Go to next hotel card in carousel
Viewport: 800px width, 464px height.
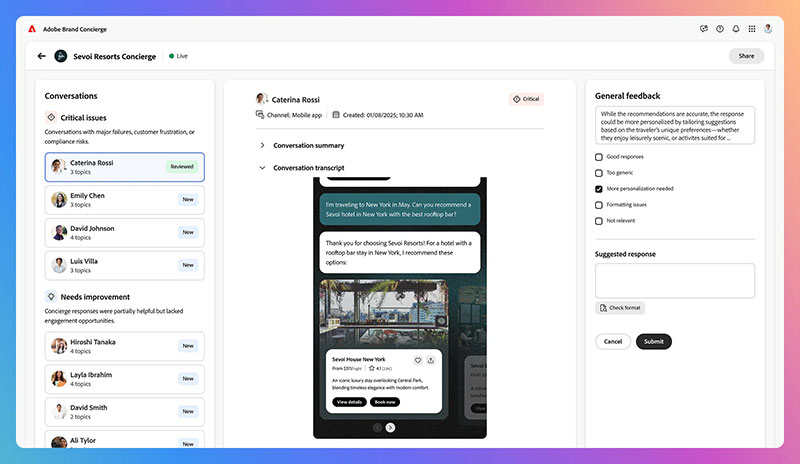pyautogui.click(x=390, y=427)
